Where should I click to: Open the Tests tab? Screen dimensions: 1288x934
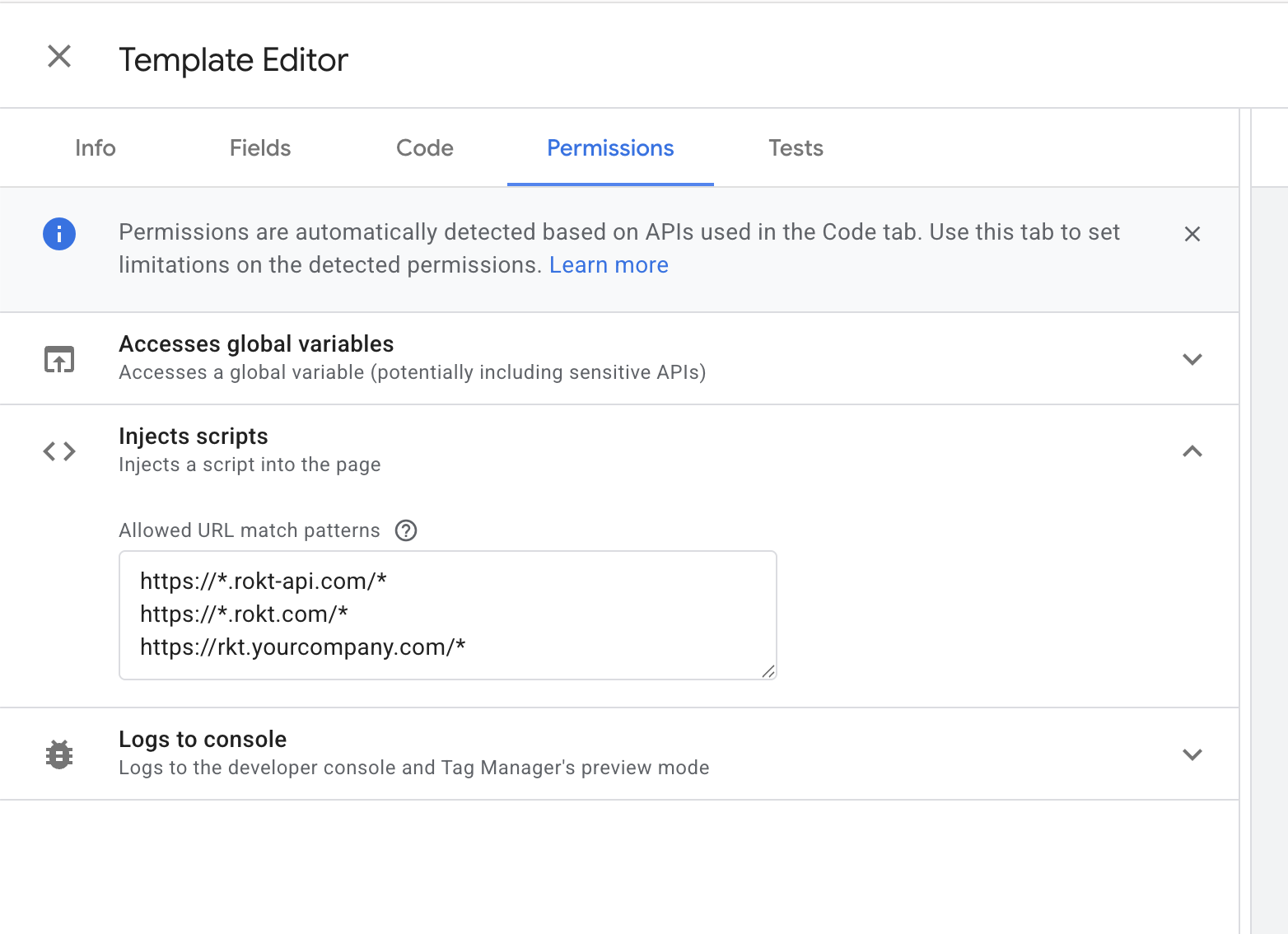tap(796, 148)
